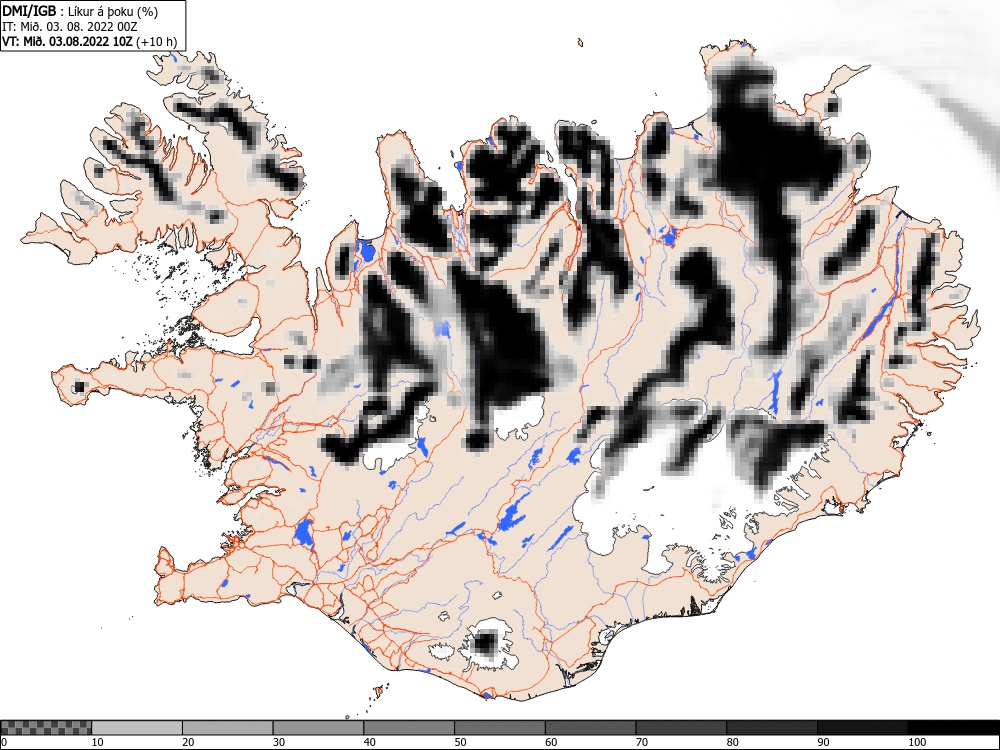Click the black swatch after the 100 mark

953,728
